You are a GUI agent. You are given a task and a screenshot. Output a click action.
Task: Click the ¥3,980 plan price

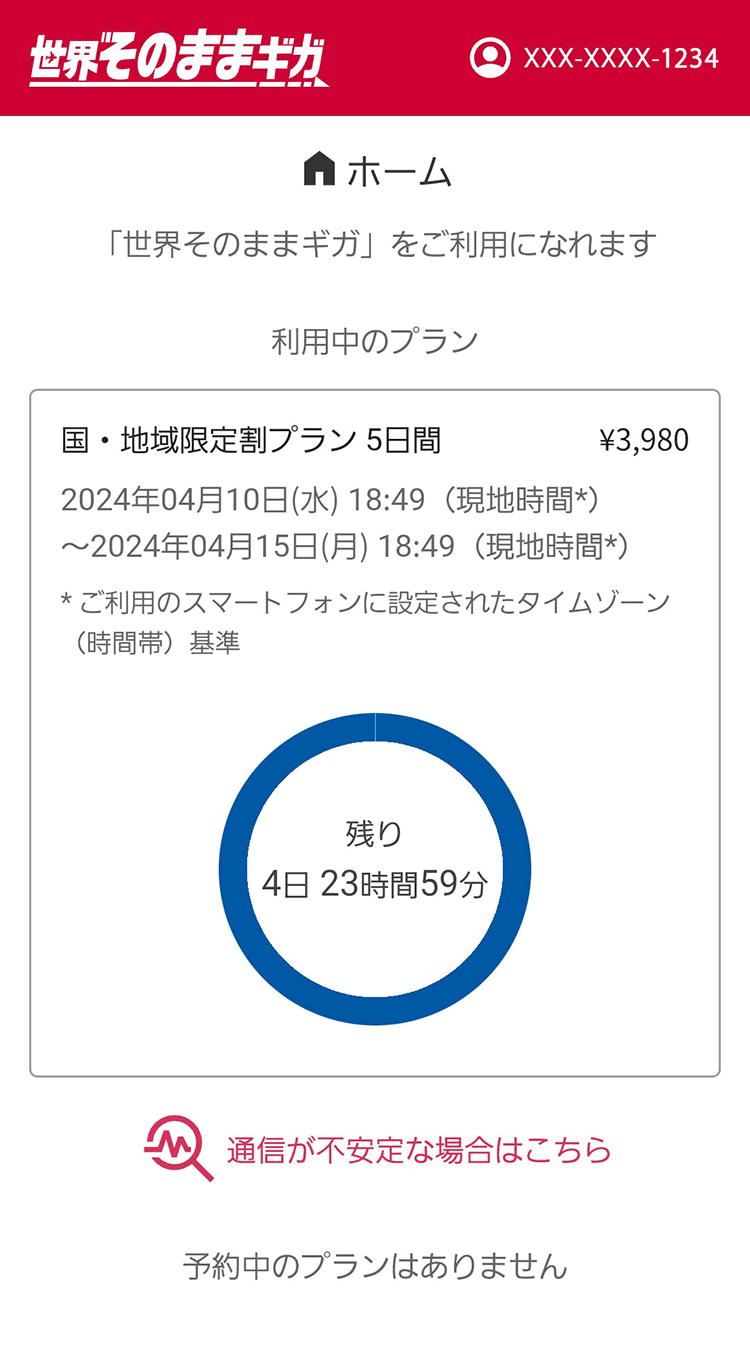(644, 440)
